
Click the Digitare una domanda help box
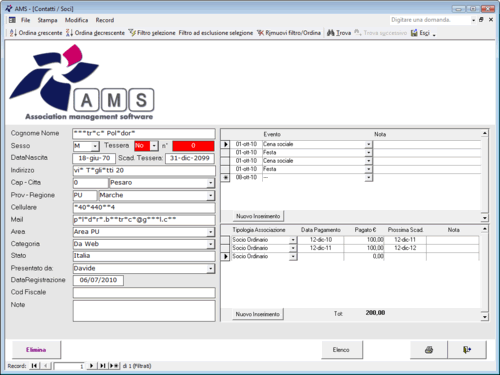pyautogui.click(x=430, y=20)
